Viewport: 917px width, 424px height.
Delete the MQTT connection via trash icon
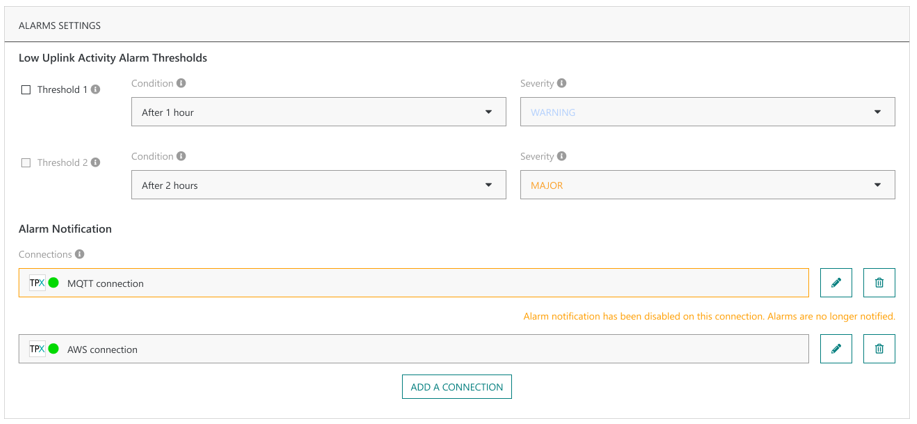(x=879, y=283)
